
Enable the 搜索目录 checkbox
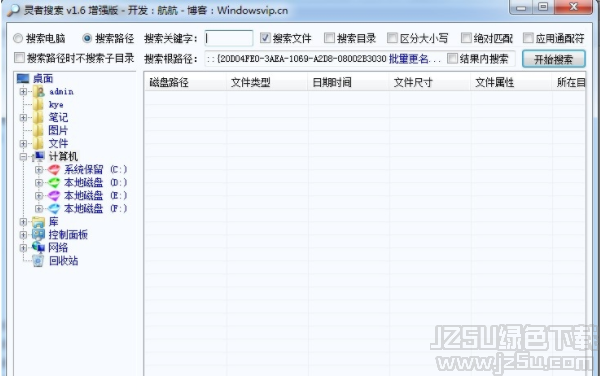pos(329,38)
